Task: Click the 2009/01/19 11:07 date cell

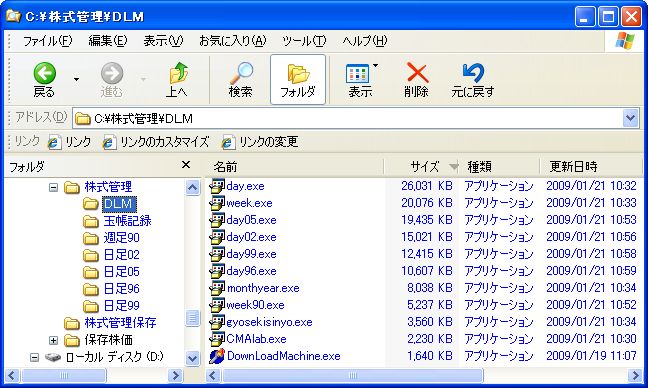Action: point(591,356)
